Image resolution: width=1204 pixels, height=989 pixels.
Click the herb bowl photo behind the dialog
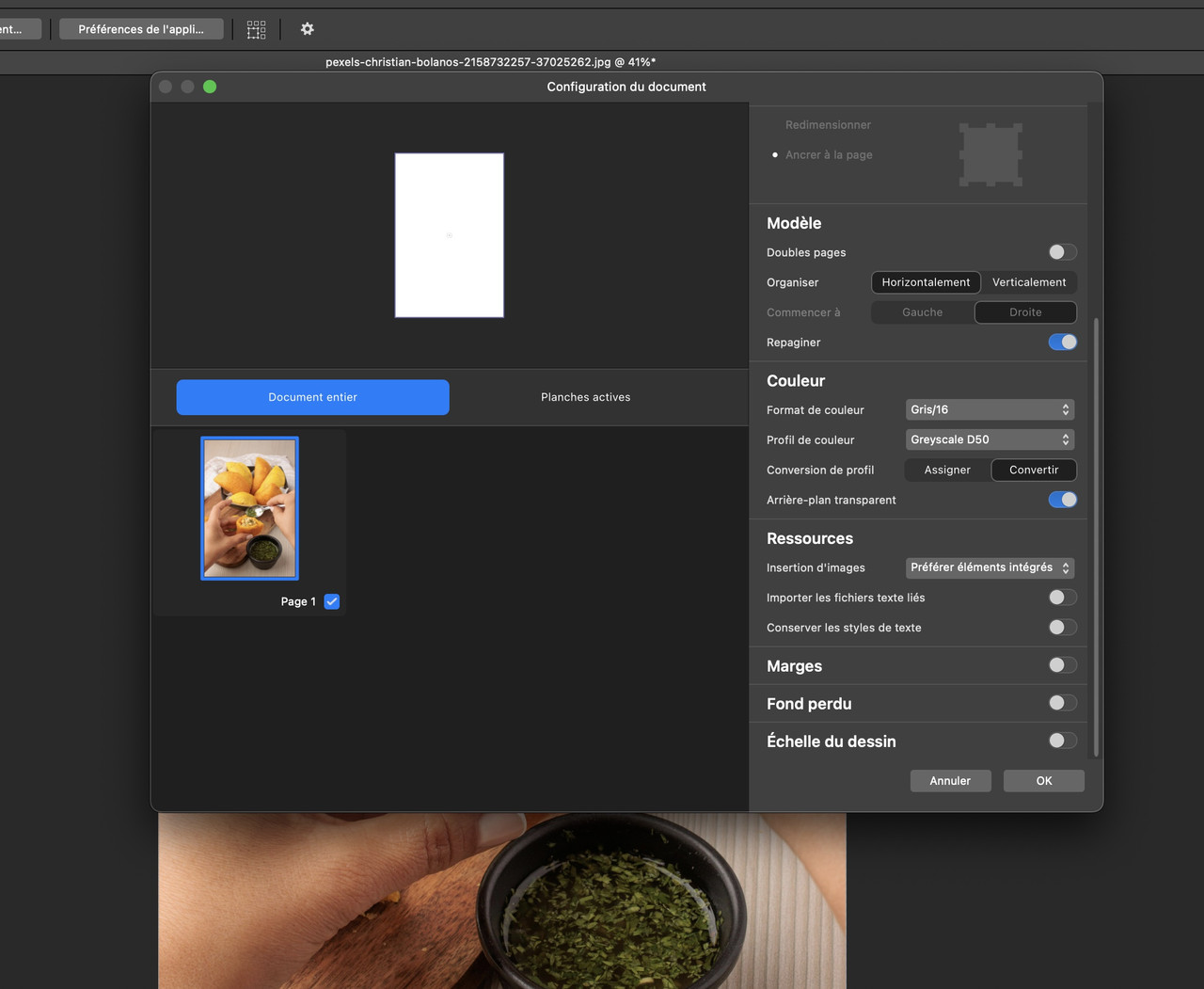(x=502, y=900)
